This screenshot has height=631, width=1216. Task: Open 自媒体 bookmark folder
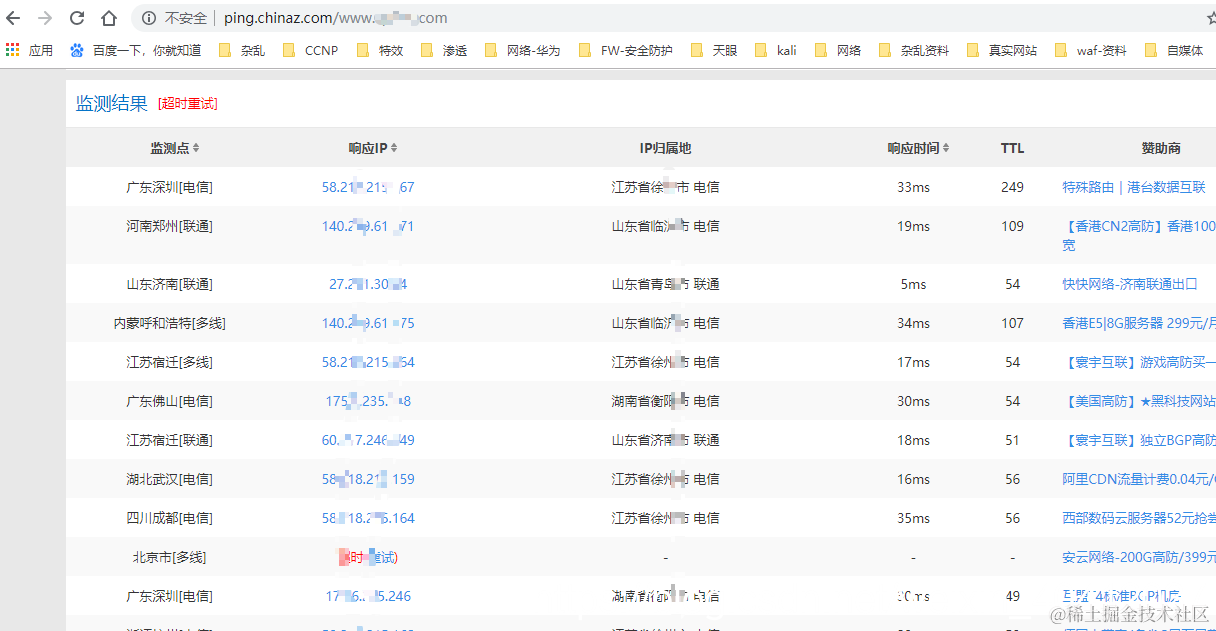coord(1173,50)
